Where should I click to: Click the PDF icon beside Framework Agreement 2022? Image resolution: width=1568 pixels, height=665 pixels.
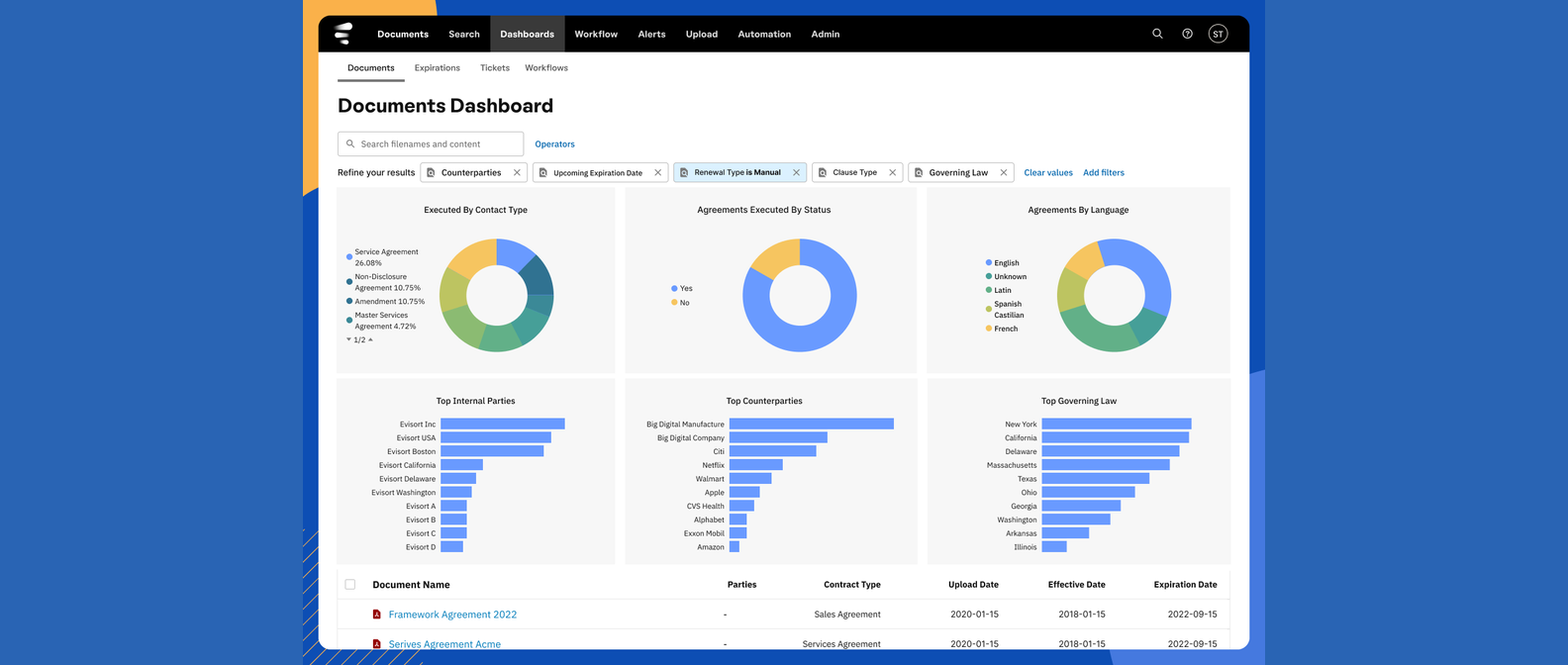coord(376,615)
